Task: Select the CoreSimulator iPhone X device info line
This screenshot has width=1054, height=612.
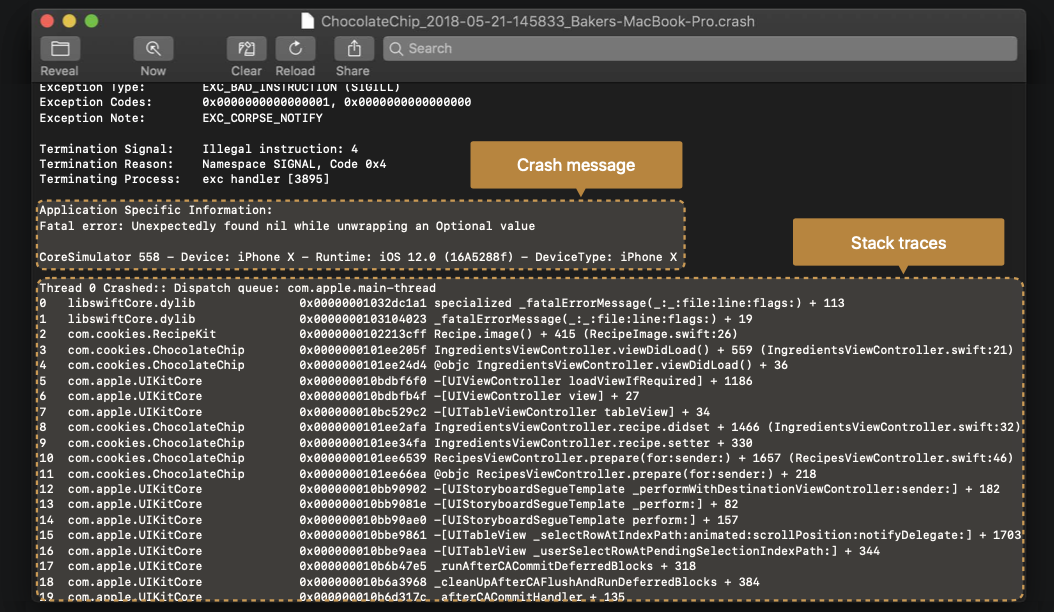Action: click(355, 256)
